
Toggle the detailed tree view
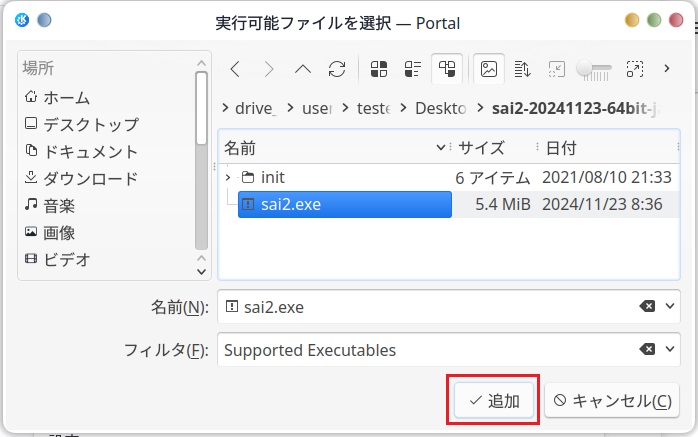click(447, 69)
